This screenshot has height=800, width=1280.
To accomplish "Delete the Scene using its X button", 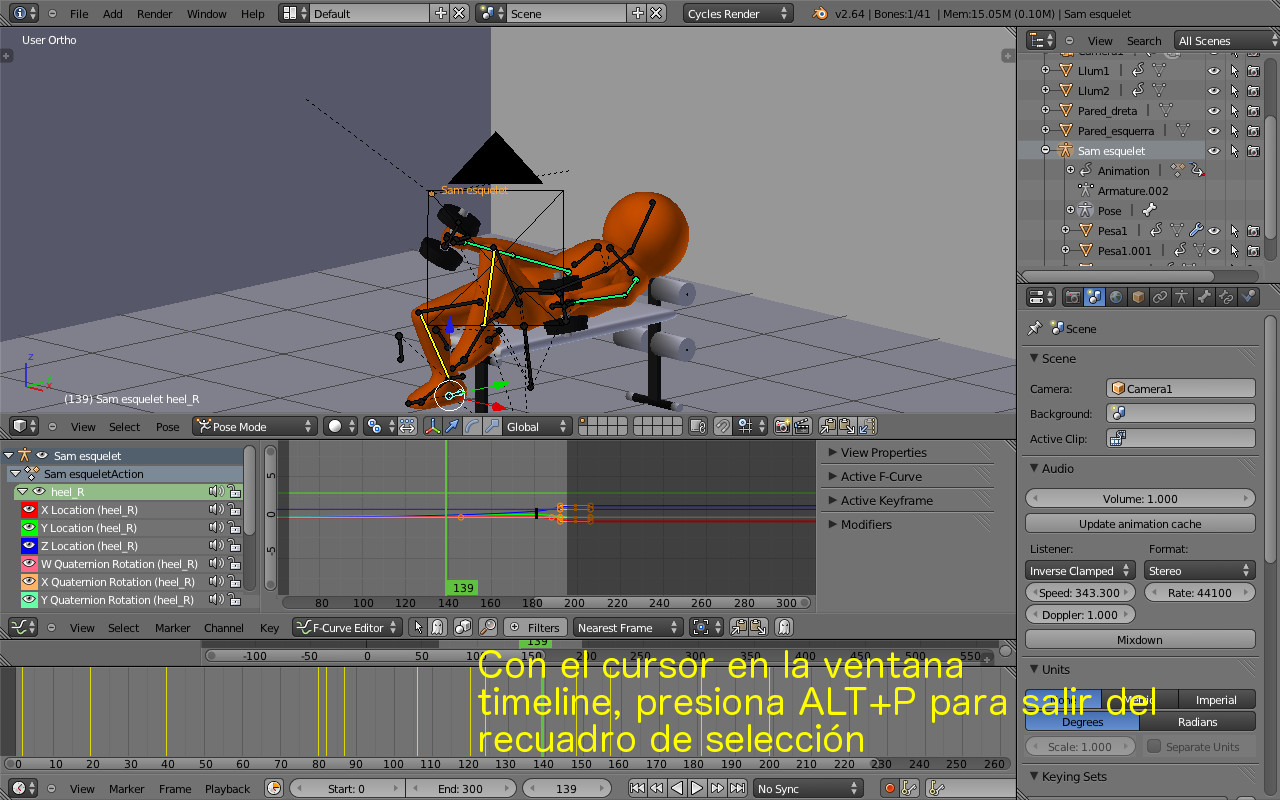I will click(656, 14).
